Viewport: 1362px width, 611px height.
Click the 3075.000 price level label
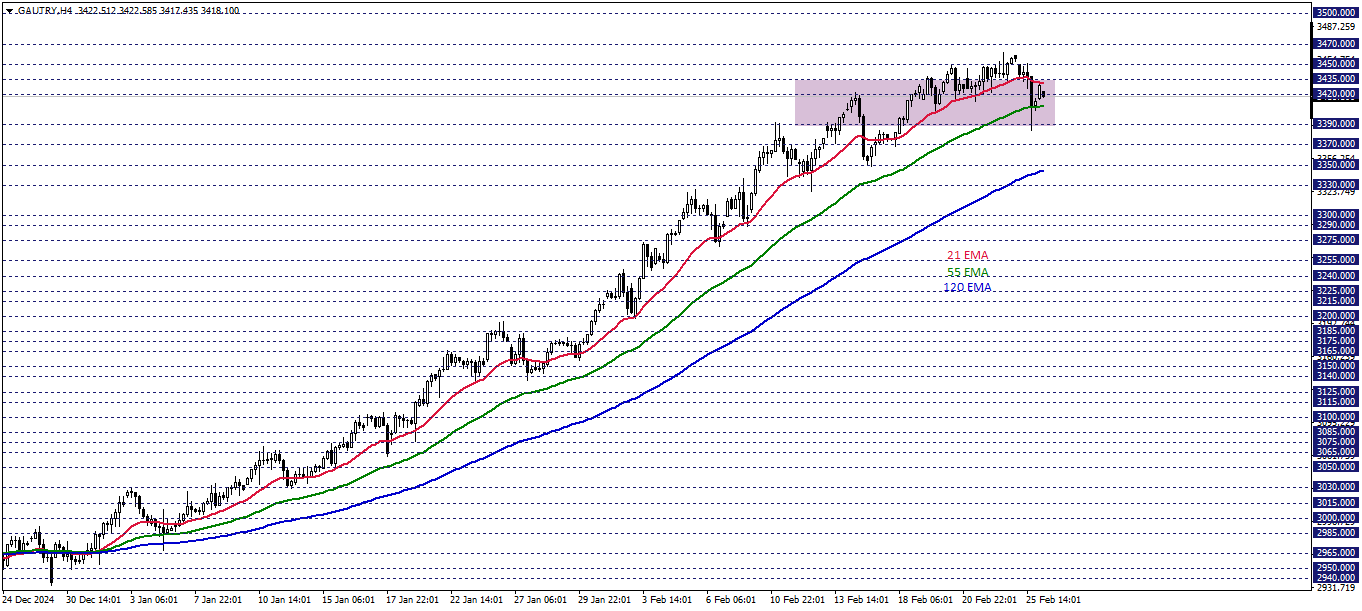1336,442
